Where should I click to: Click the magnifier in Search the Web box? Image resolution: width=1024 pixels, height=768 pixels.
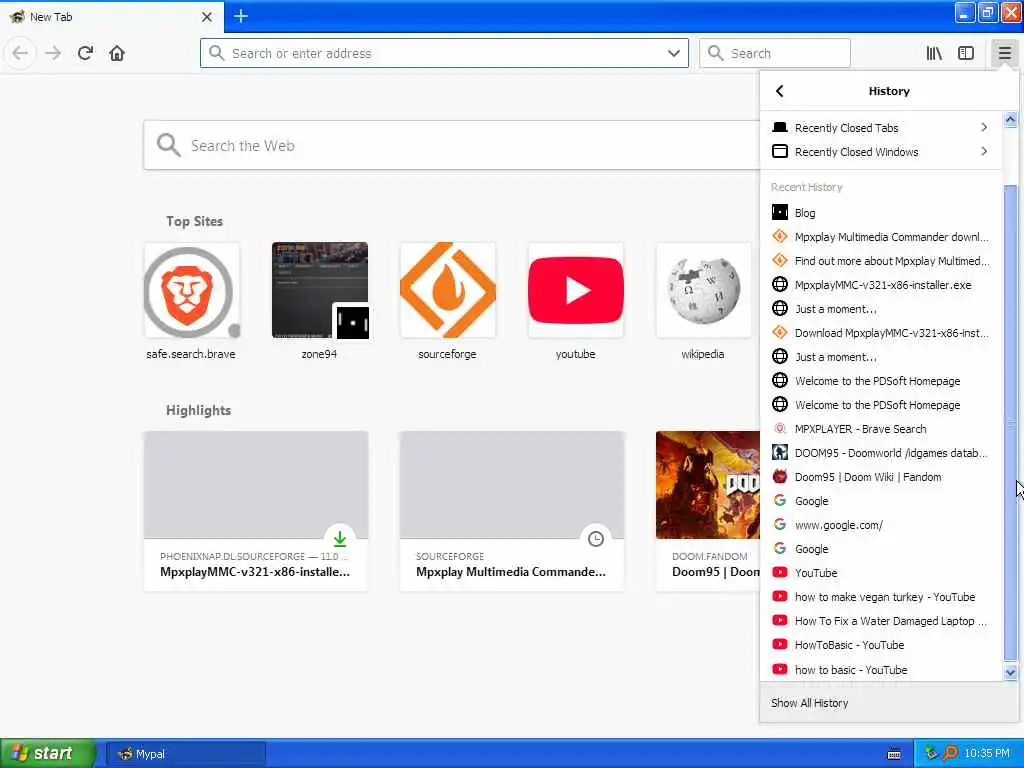[x=168, y=145]
